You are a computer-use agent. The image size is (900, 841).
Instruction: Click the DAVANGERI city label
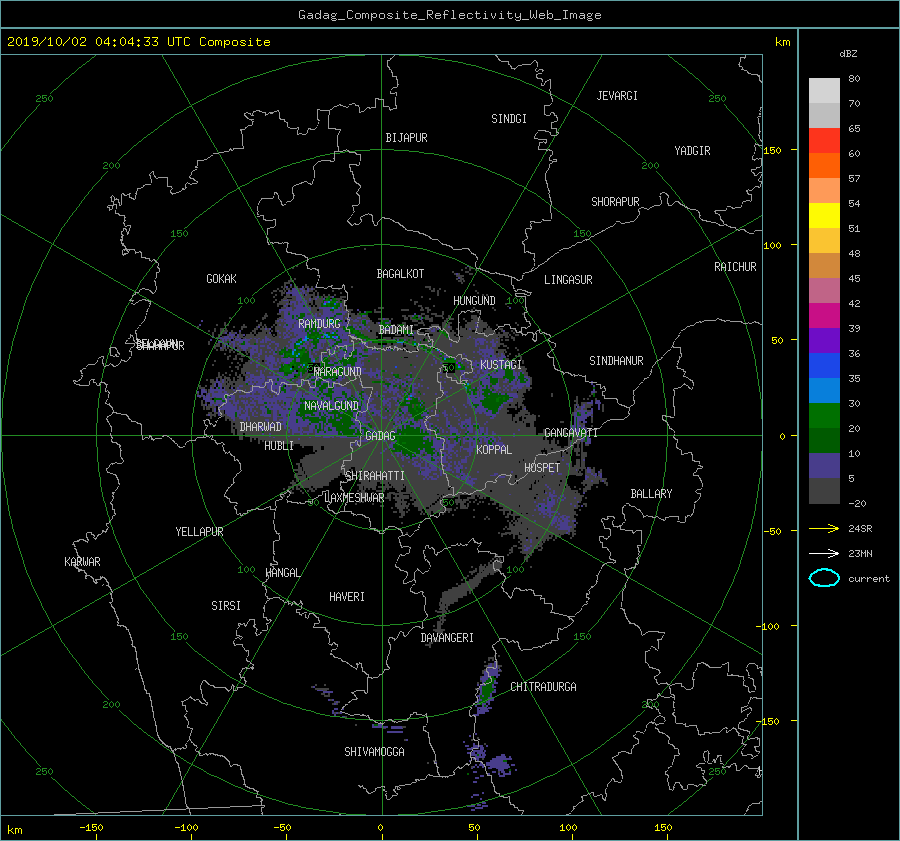(447, 638)
